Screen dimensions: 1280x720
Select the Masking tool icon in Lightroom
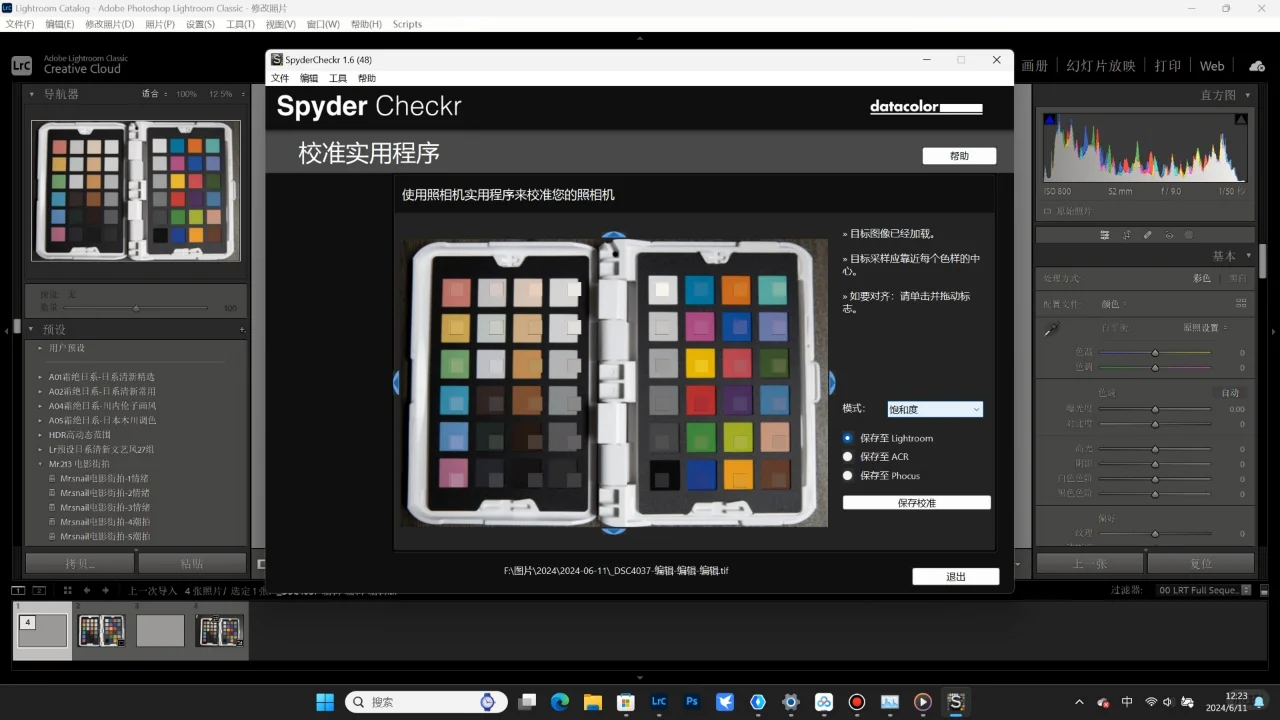[1189, 235]
